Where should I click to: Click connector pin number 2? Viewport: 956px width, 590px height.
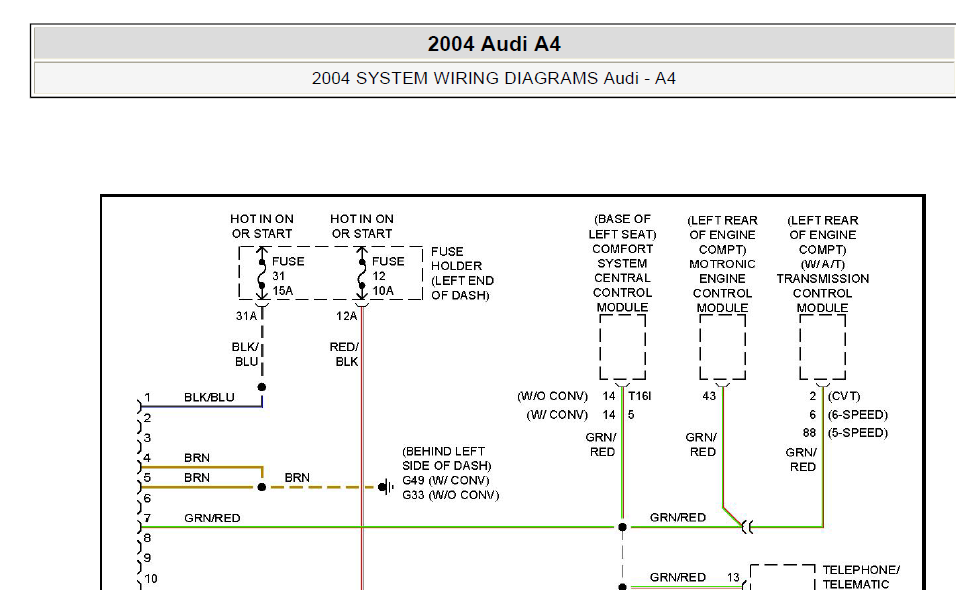coord(148,418)
